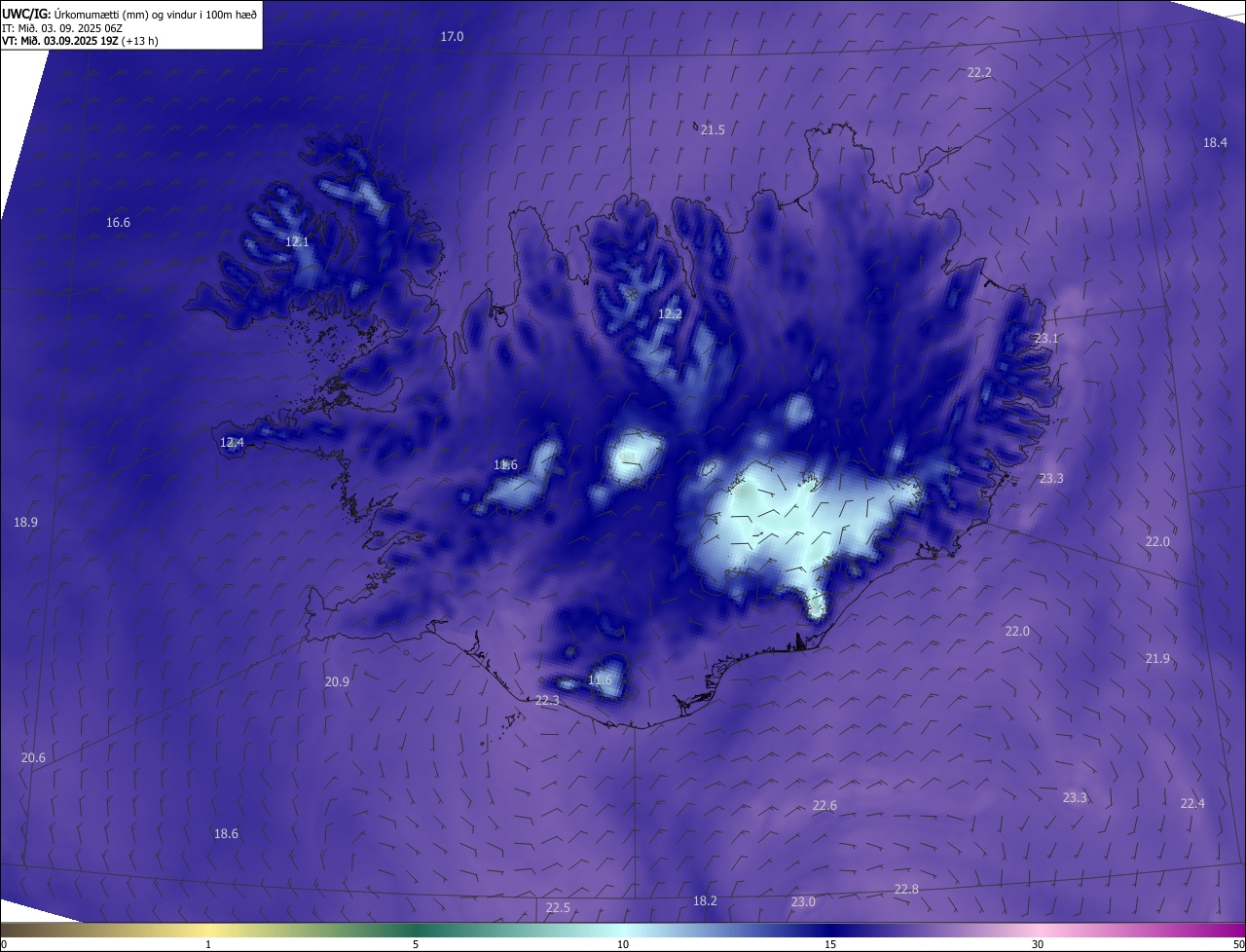
Task: Click the 21.9 value label
Action: click(x=1157, y=659)
